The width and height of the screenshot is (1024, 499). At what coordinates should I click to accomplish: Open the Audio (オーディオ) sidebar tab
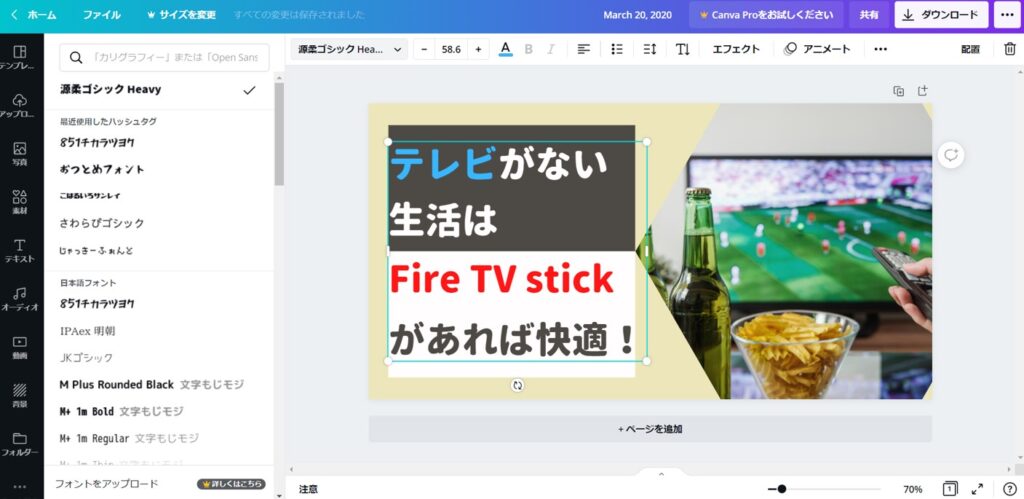(20, 298)
